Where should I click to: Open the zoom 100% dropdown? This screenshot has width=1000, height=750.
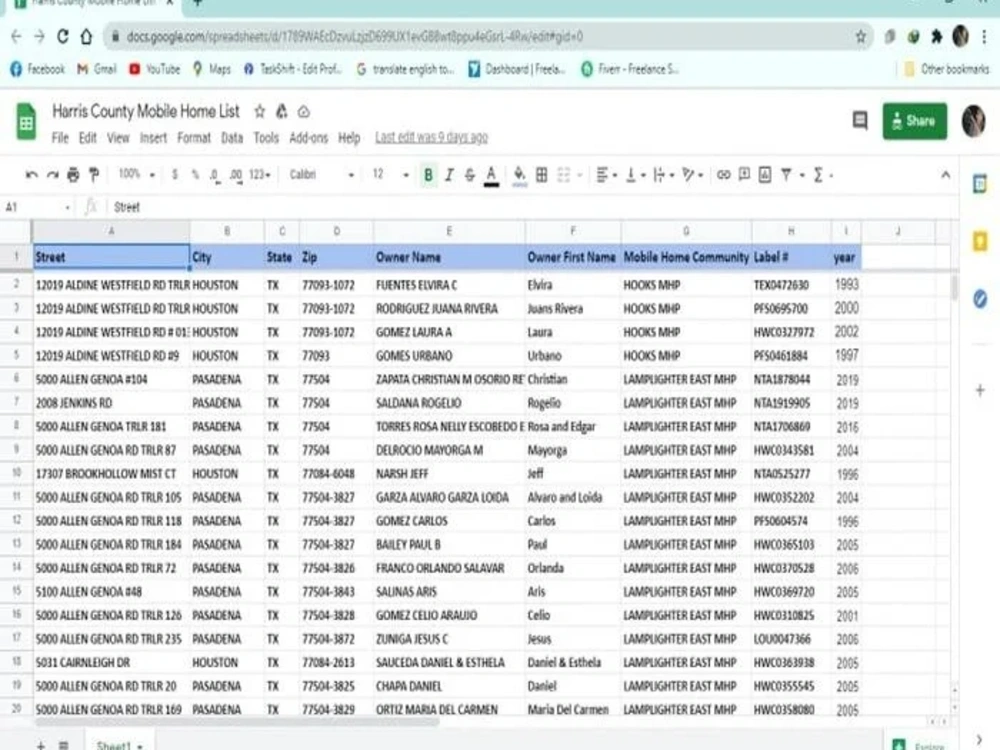coord(136,174)
